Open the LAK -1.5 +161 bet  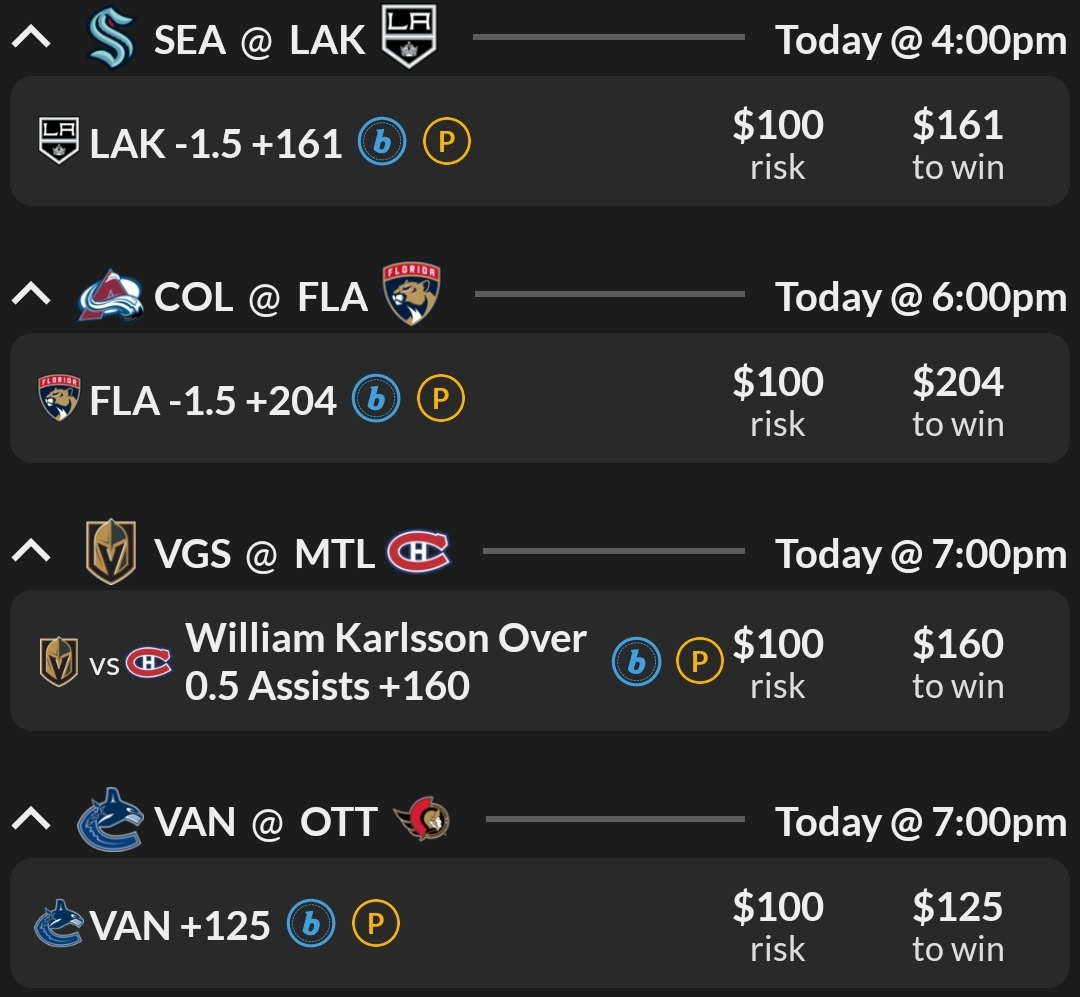[215, 144]
